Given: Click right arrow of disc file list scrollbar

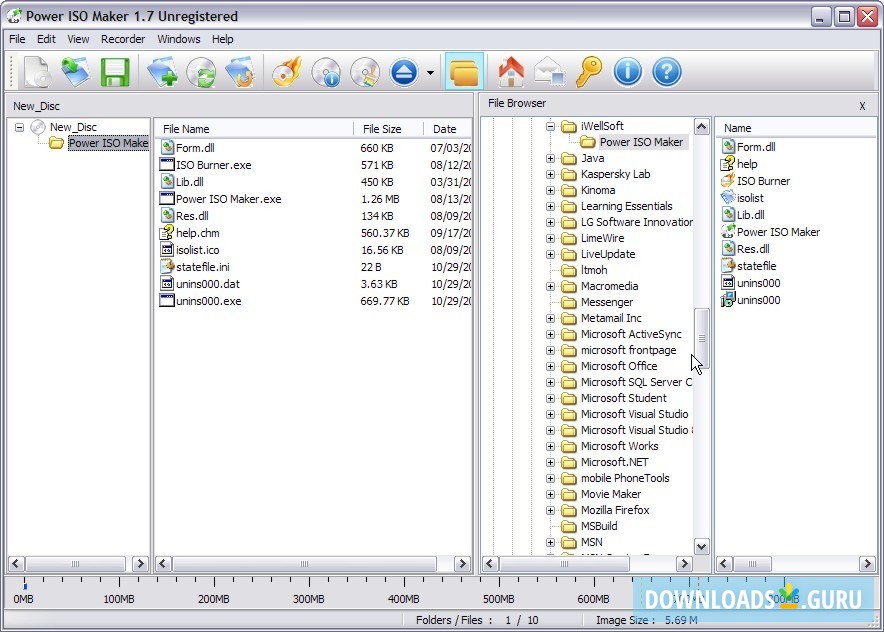Looking at the screenshot, I should (462, 563).
